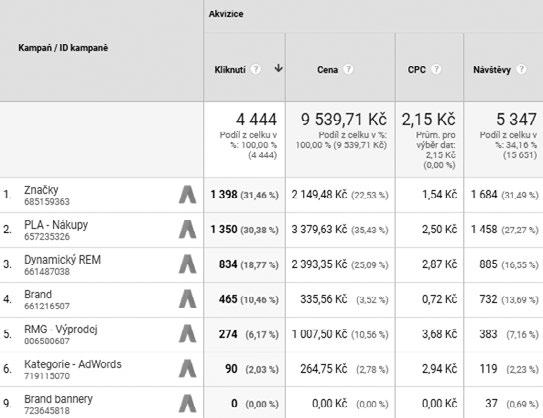Select the total cost 9 539,71 Kč
The height and width of the screenshot is (418, 543).
(x=344, y=119)
